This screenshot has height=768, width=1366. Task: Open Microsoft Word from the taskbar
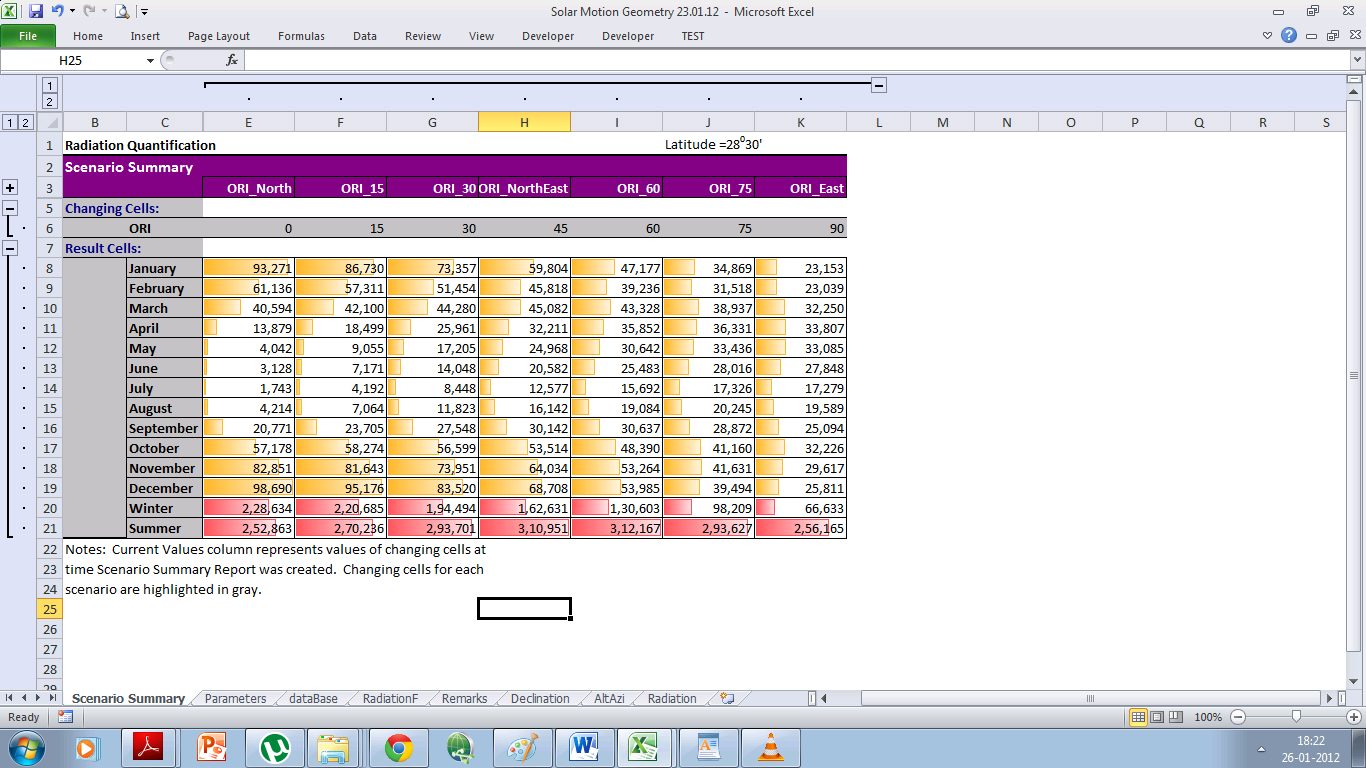click(585, 747)
